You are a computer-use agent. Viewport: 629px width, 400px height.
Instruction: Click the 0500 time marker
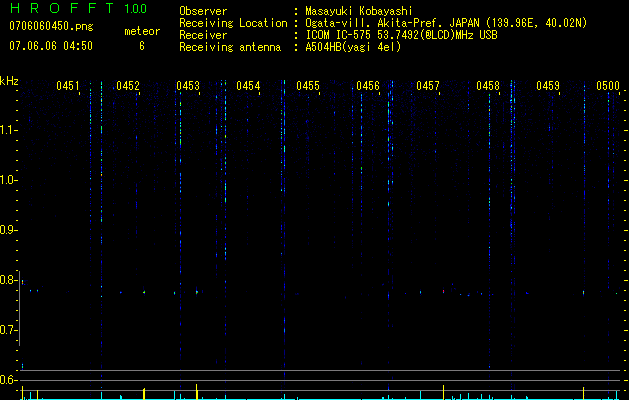click(608, 85)
